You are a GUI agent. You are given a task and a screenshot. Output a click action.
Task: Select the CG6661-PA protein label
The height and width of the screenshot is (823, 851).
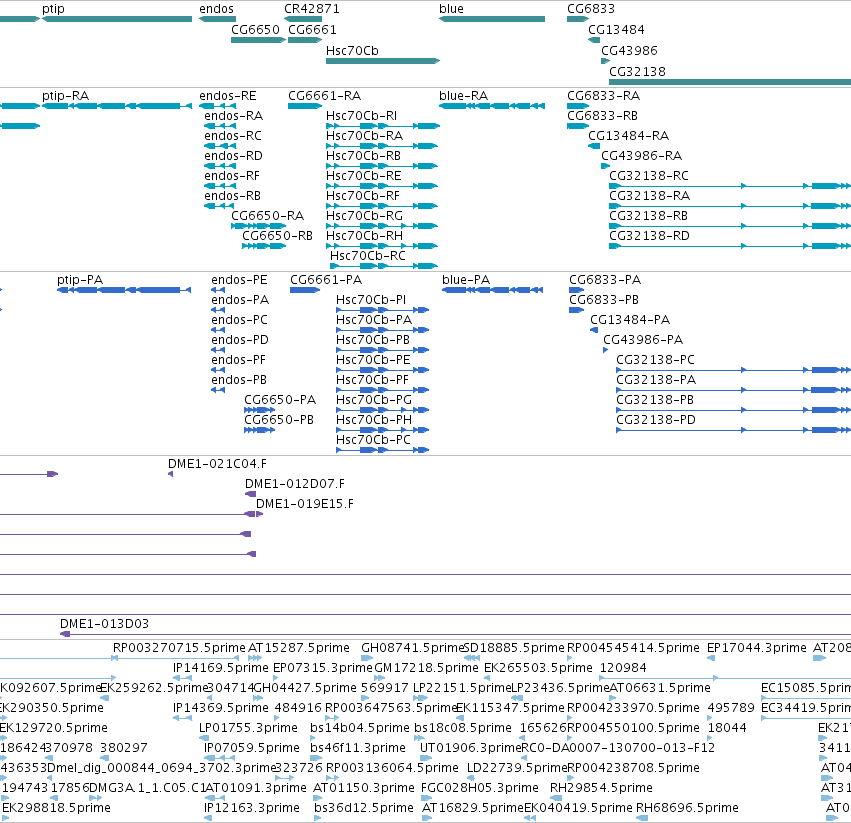(326, 280)
